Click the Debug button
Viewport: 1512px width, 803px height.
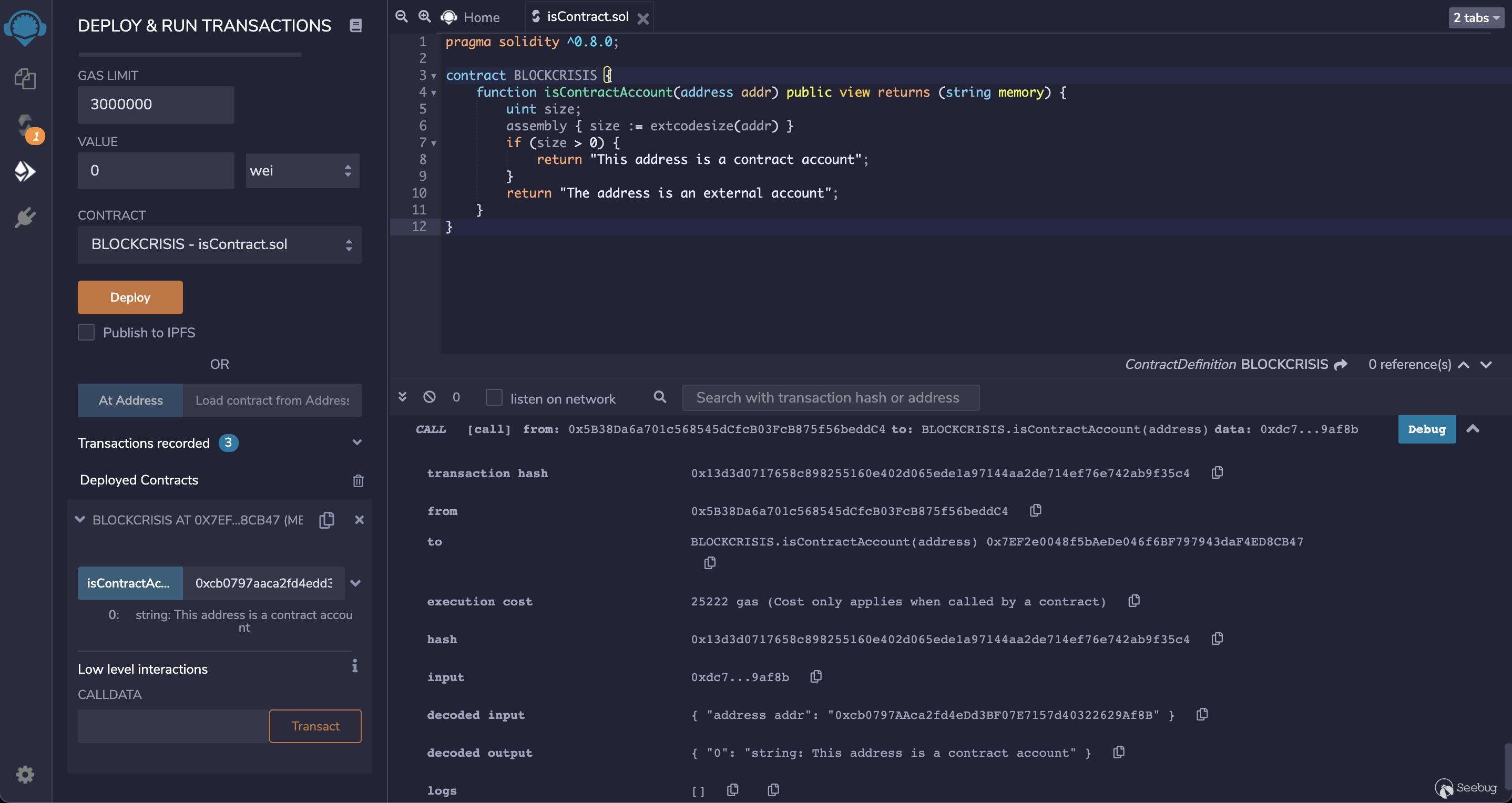[1426, 429]
